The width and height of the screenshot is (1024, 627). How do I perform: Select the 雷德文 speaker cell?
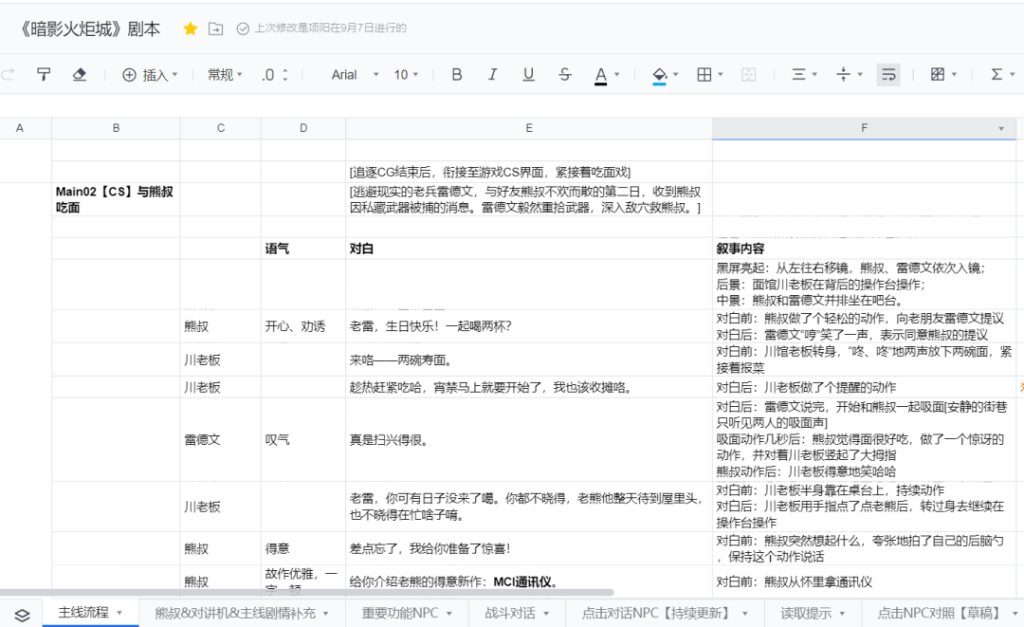(x=221, y=440)
